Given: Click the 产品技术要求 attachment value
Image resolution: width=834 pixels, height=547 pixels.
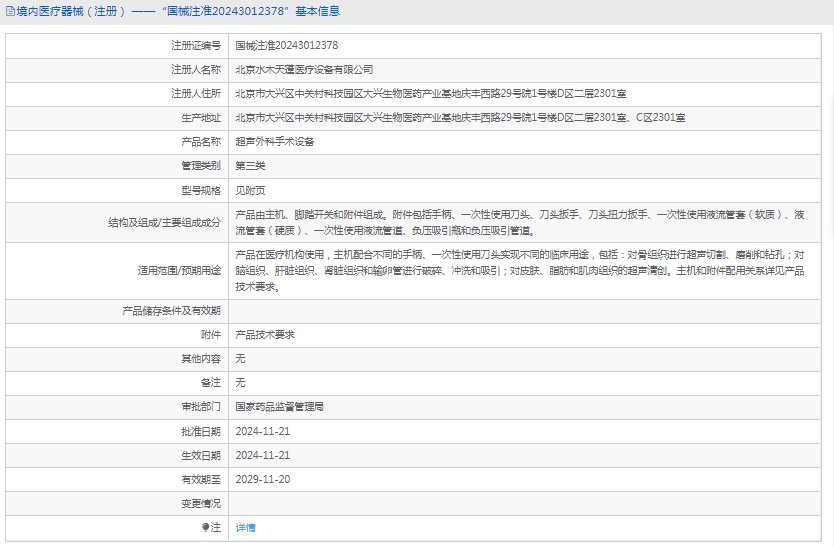Looking at the screenshot, I should pos(265,334).
